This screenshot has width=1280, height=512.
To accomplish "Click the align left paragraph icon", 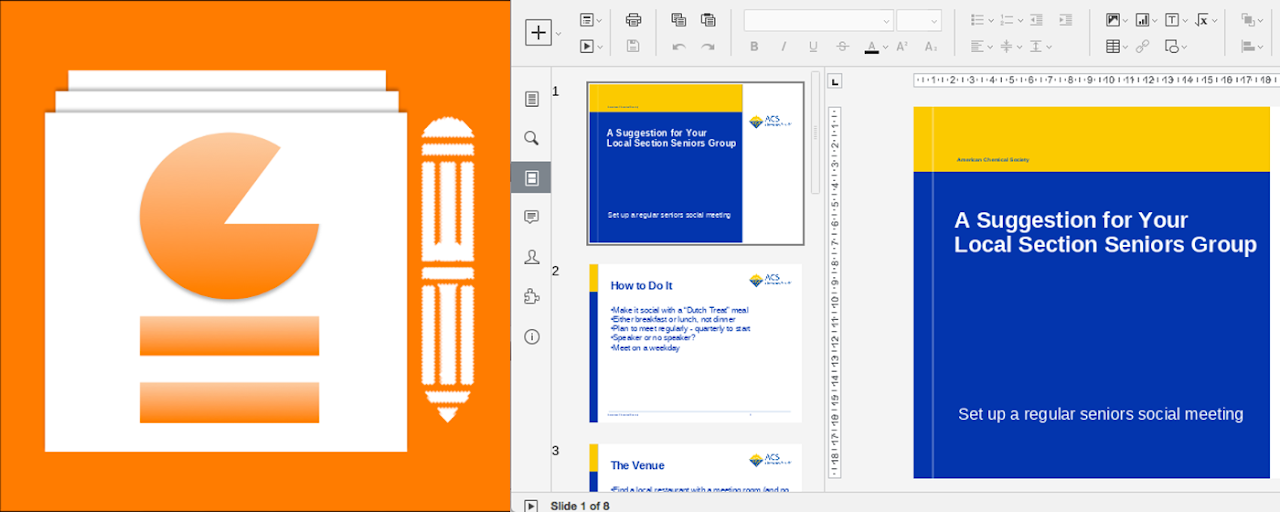I will click(977, 46).
